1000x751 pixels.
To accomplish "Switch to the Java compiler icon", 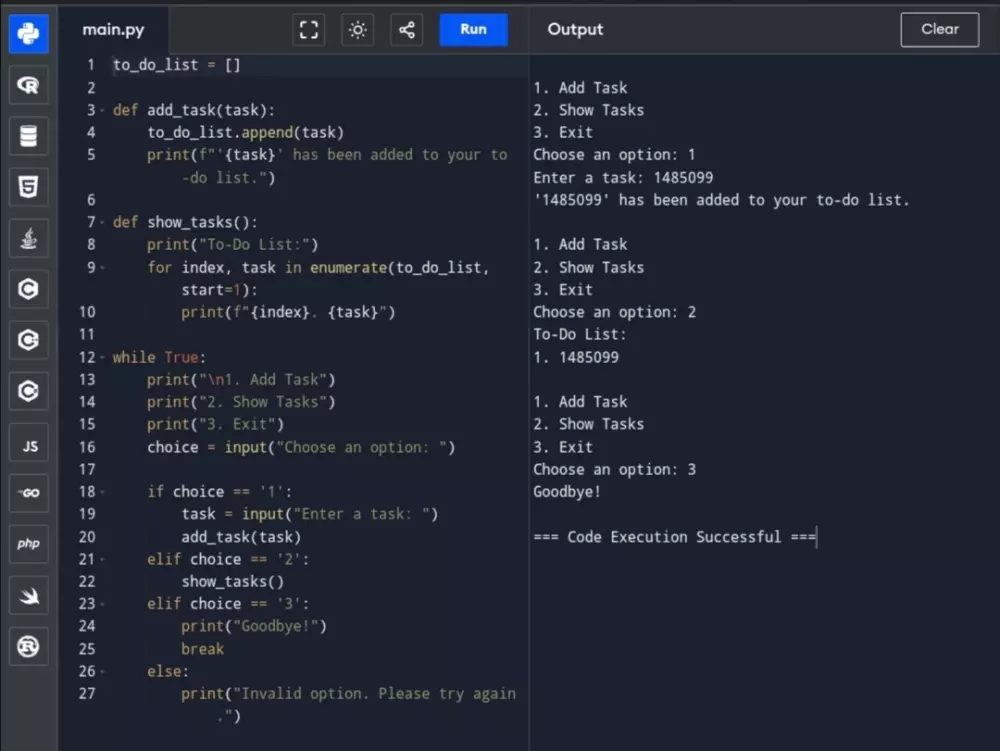I will coord(29,238).
